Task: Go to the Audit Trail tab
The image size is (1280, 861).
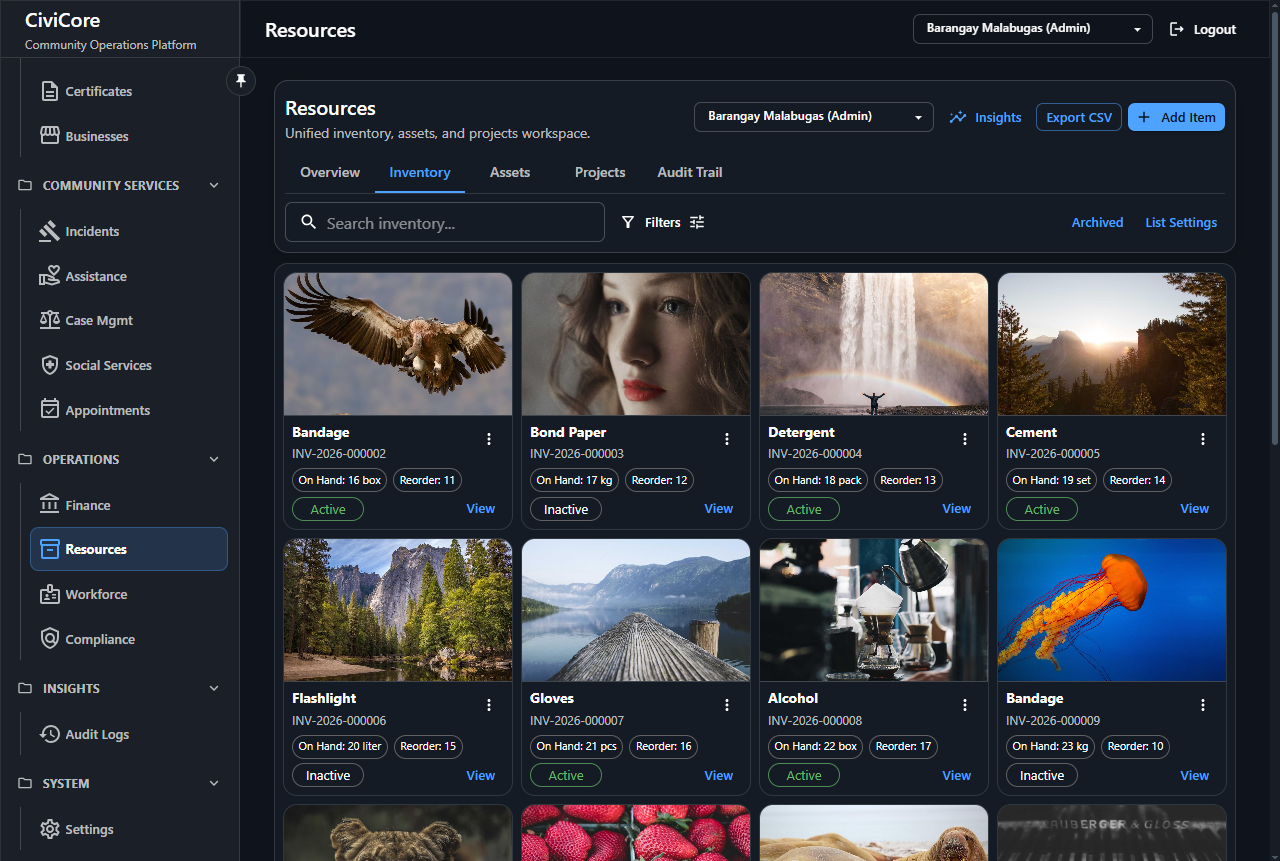Action: click(690, 172)
